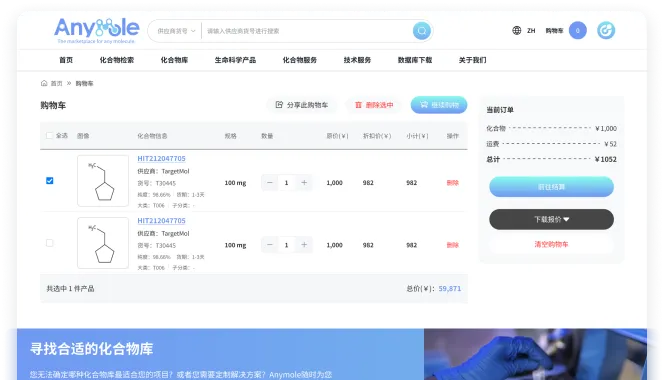Click the trash icon in 删除选中

tap(358, 105)
